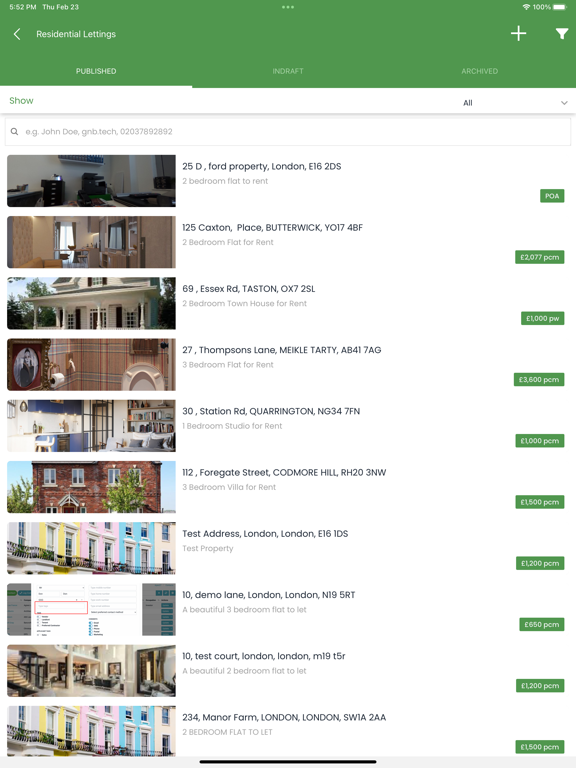Select '30 , Station Rd, QUARRINGTON, NG34 7FN'

[x=271, y=411]
